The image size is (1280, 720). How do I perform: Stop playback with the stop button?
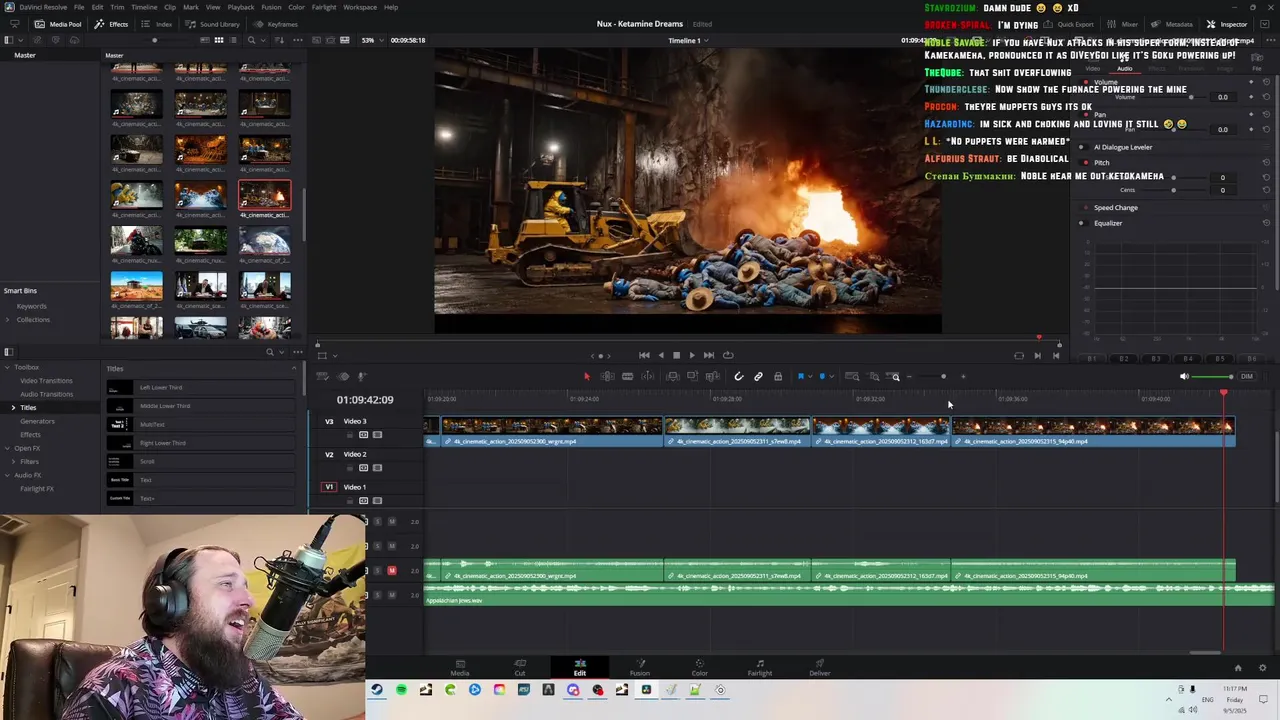(676, 355)
